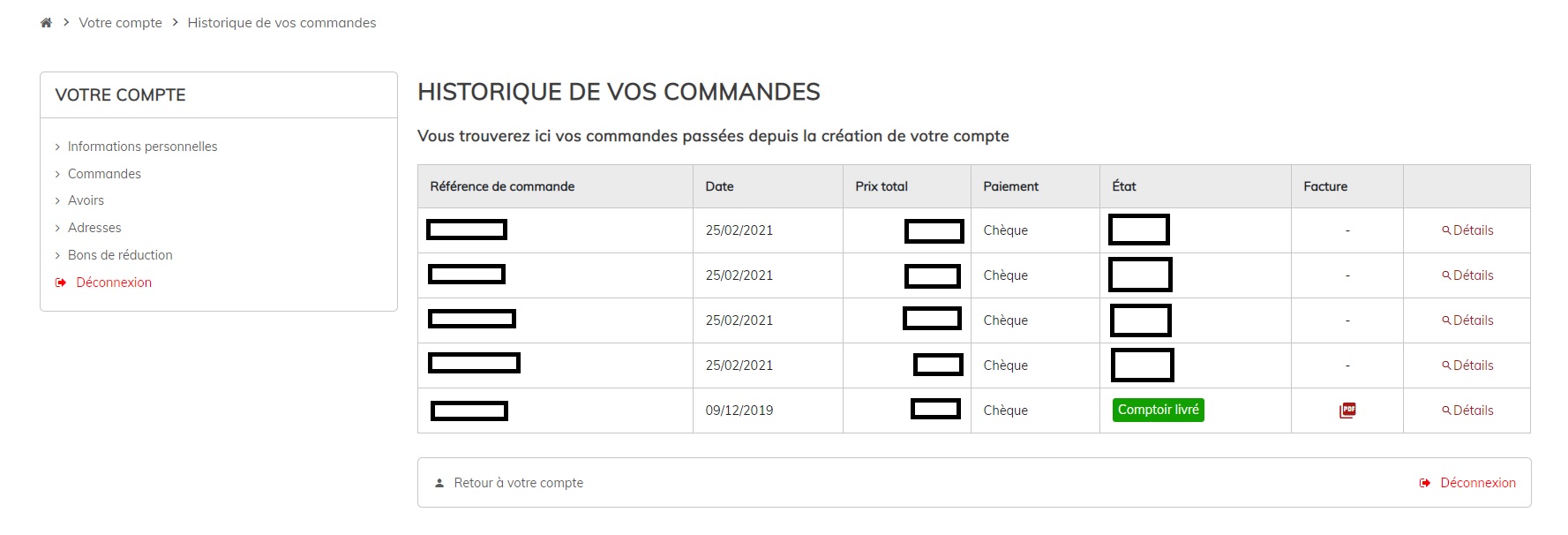Click the person icon beside Retour à votre compte
This screenshot has width=1568, height=535.
439,482
